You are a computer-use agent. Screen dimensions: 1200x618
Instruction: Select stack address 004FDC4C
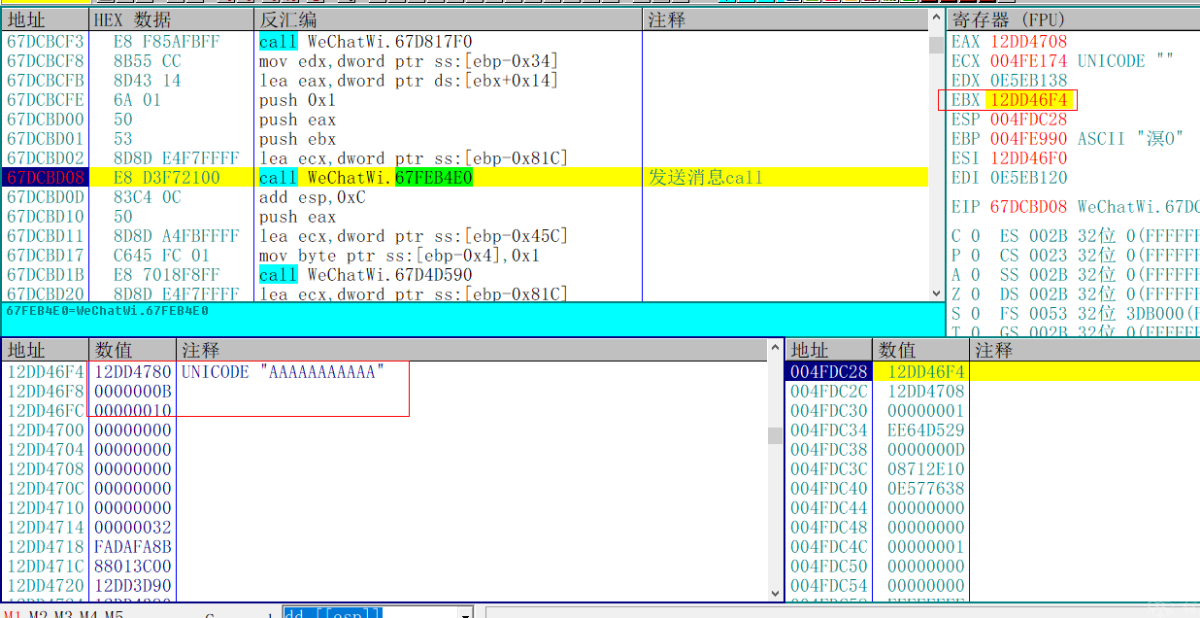(x=830, y=547)
